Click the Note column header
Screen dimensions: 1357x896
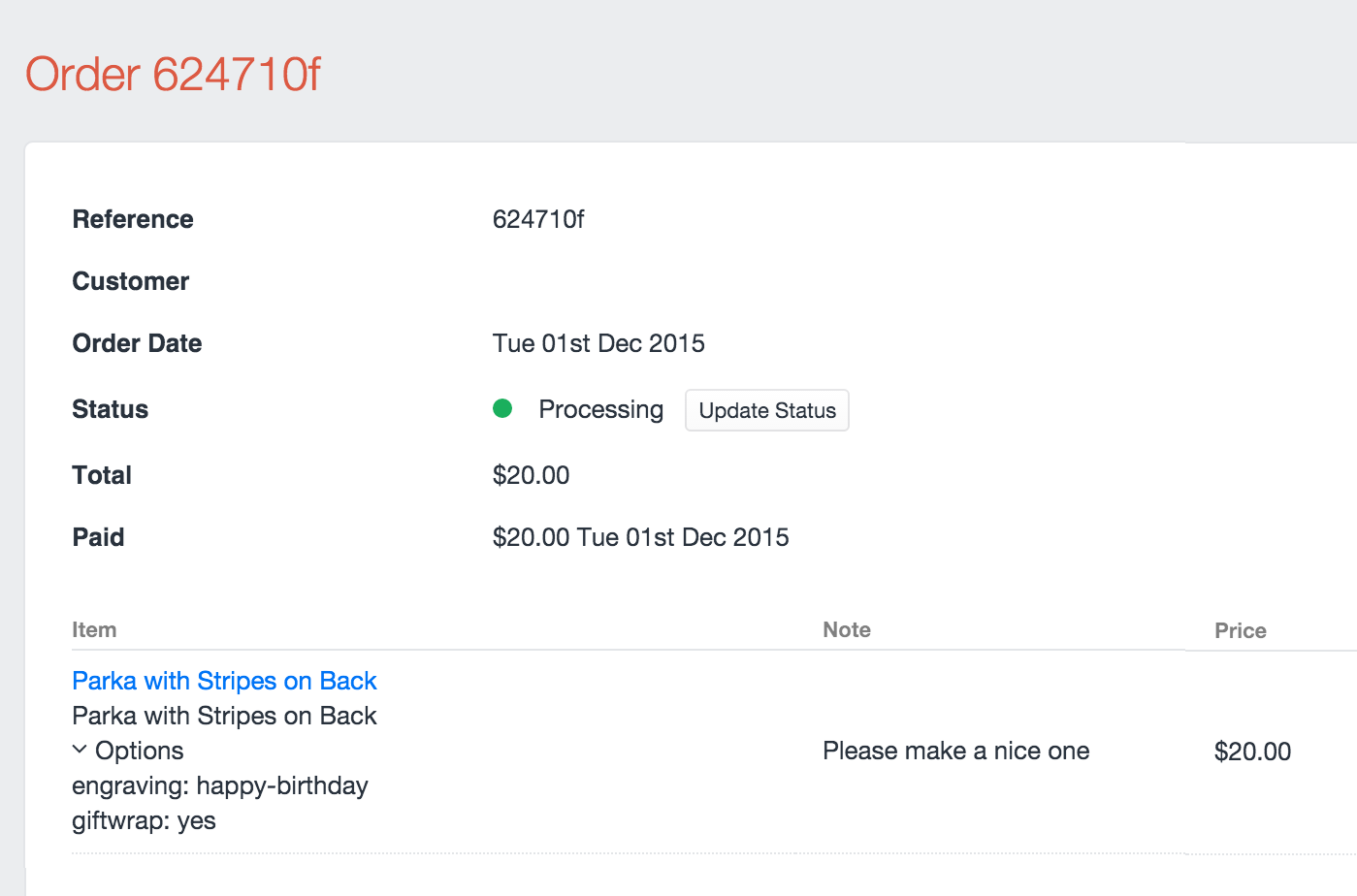coord(846,630)
